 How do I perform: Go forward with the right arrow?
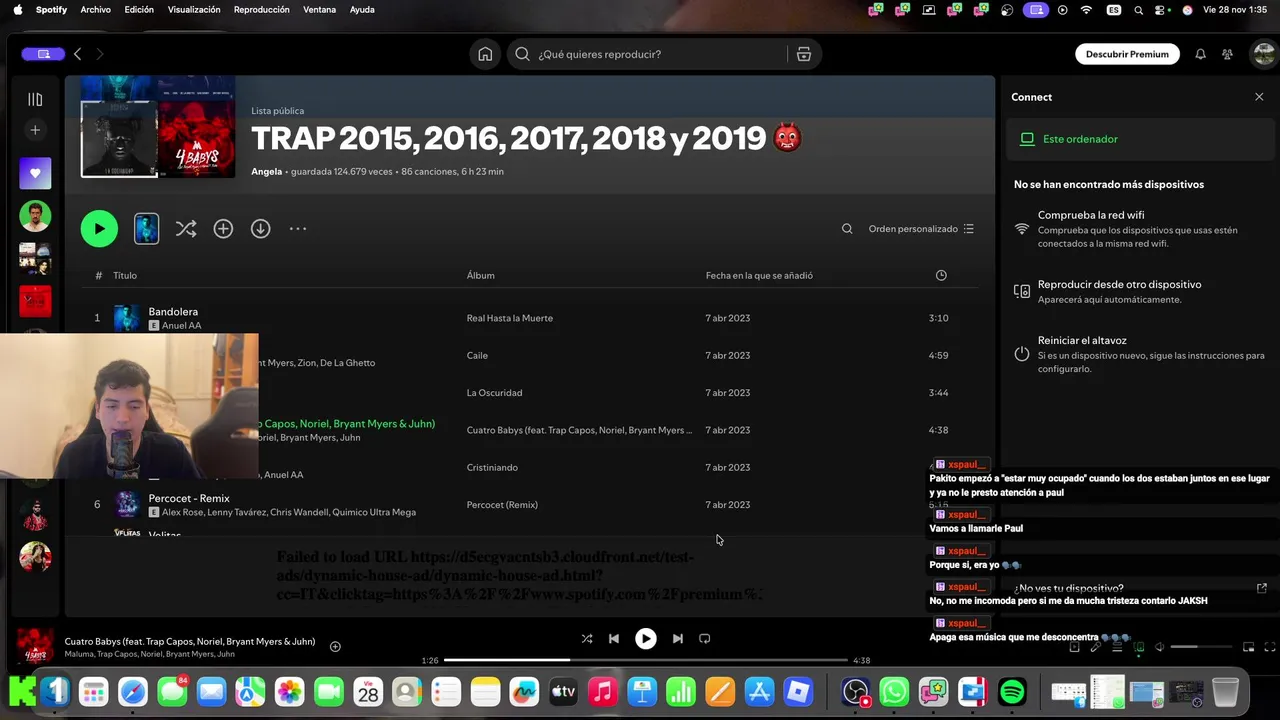99,54
